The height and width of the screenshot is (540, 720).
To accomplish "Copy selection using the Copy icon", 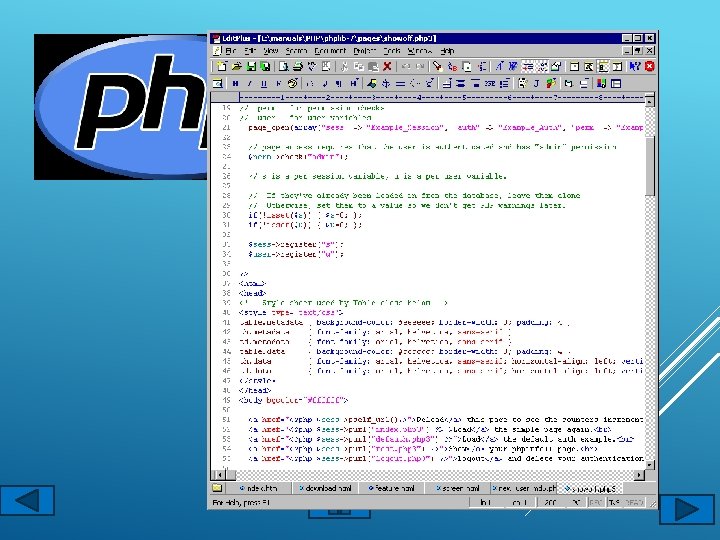I will (359, 67).
